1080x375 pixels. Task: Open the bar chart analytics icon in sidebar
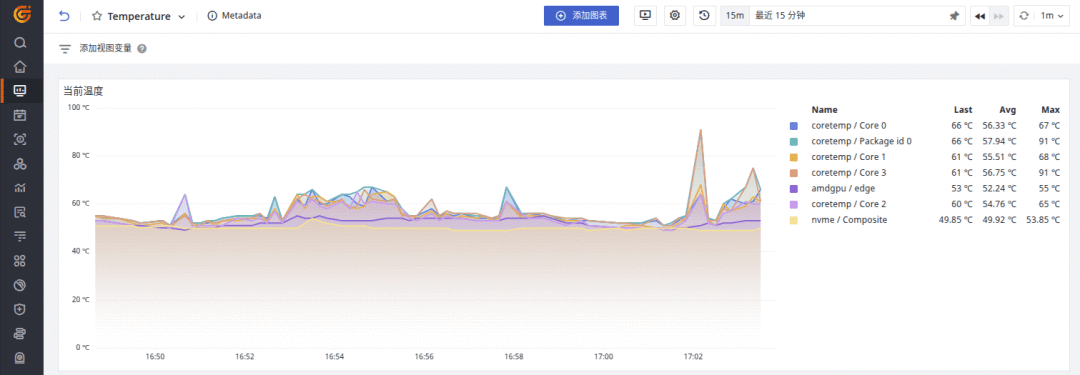pyautogui.click(x=20, y=188)
